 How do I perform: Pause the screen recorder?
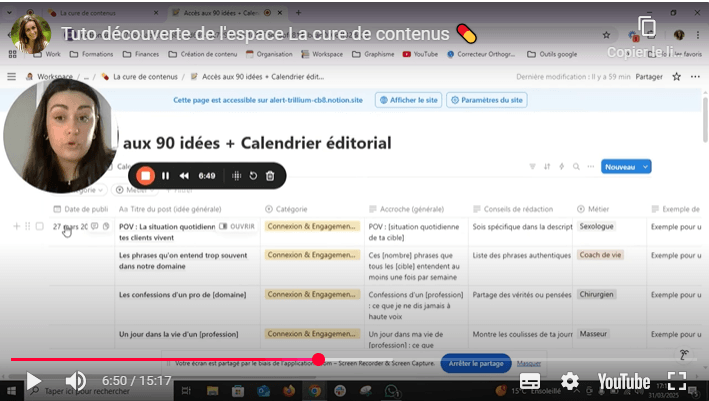tap(166, 176)
